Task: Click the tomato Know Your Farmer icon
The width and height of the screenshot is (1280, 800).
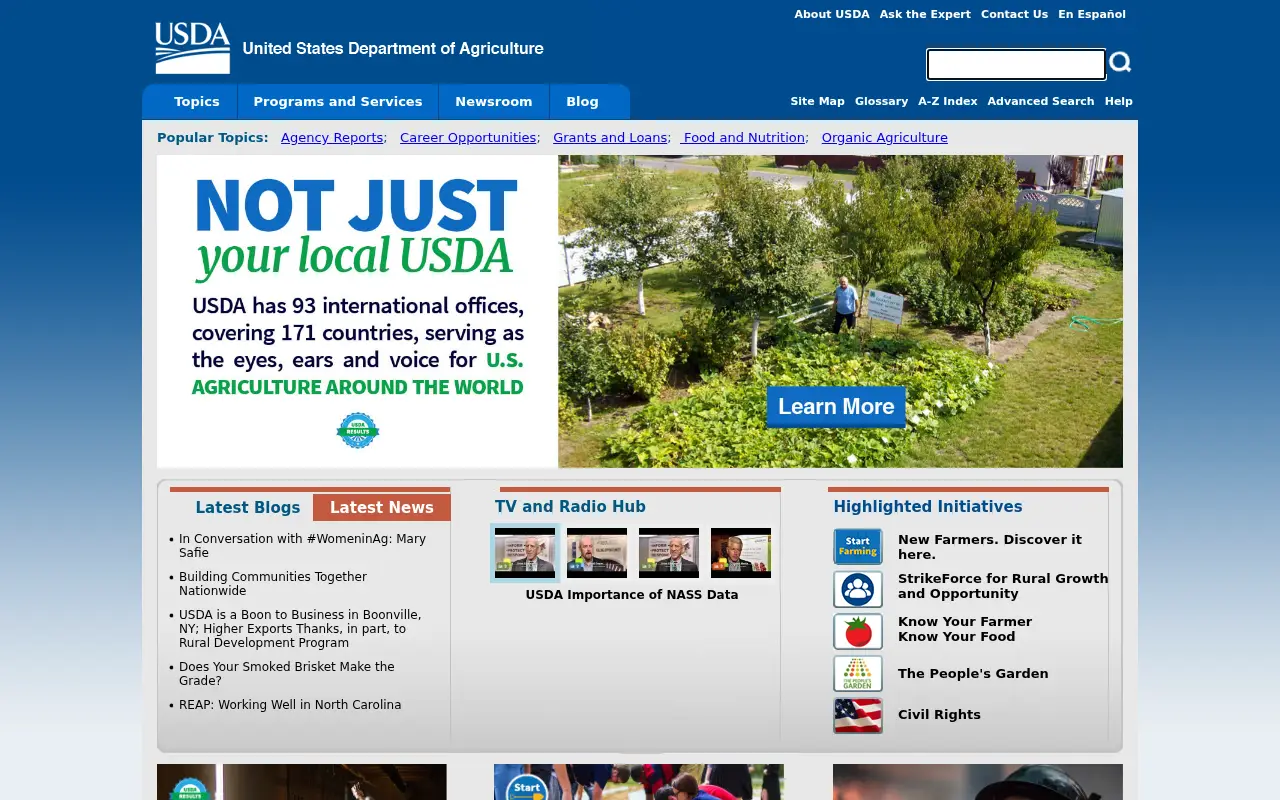Action: tap(858, 631)
